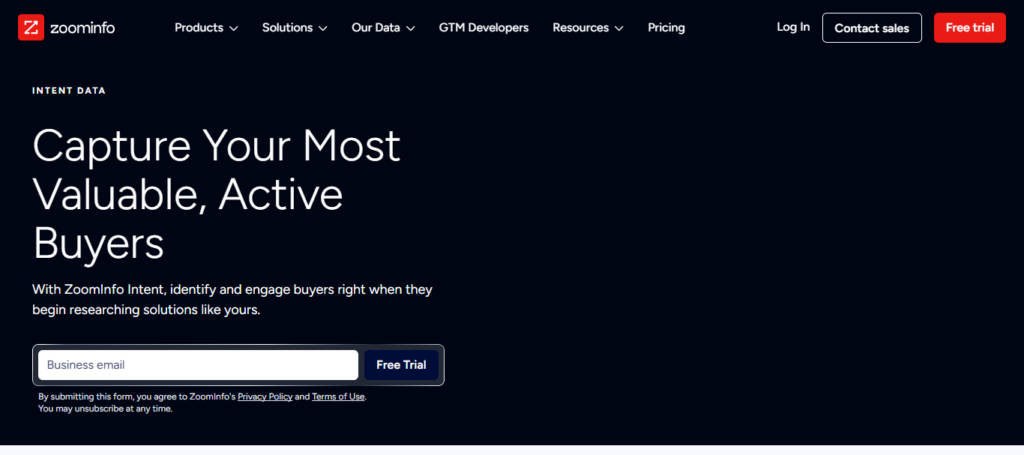
Task: Navigate to Pricing page
Action: click(666, 27)
